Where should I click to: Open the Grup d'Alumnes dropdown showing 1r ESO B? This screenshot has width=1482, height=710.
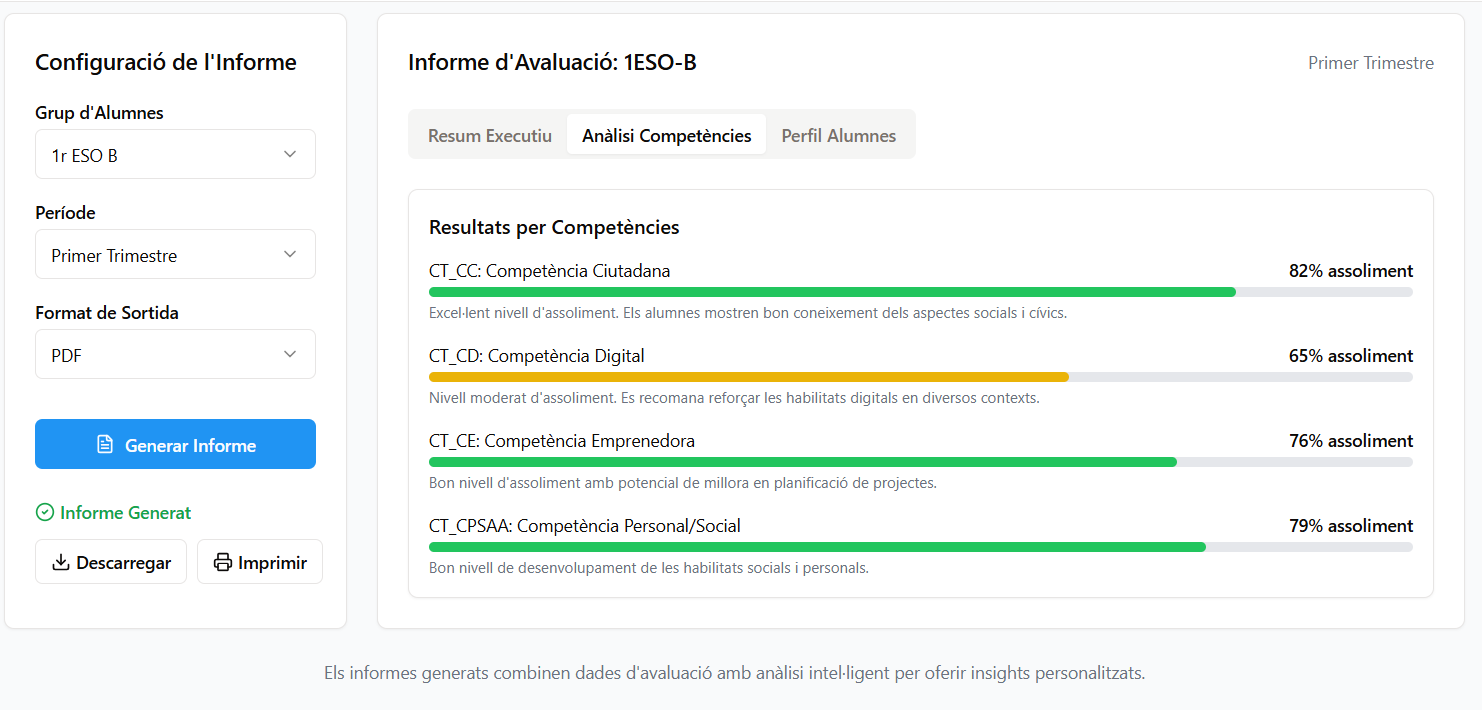point(175,154)
